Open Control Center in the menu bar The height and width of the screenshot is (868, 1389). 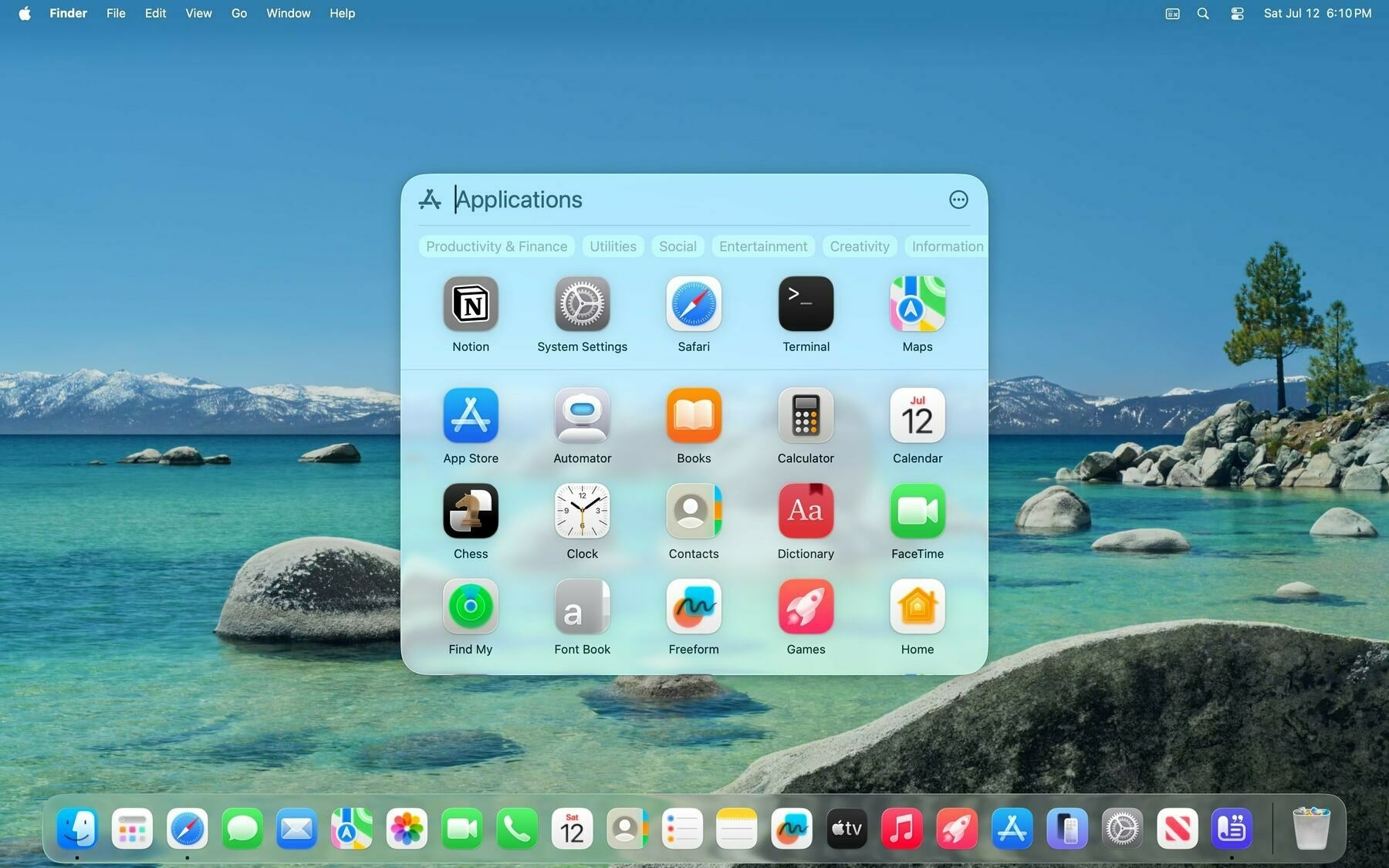tap(1237, 13)
